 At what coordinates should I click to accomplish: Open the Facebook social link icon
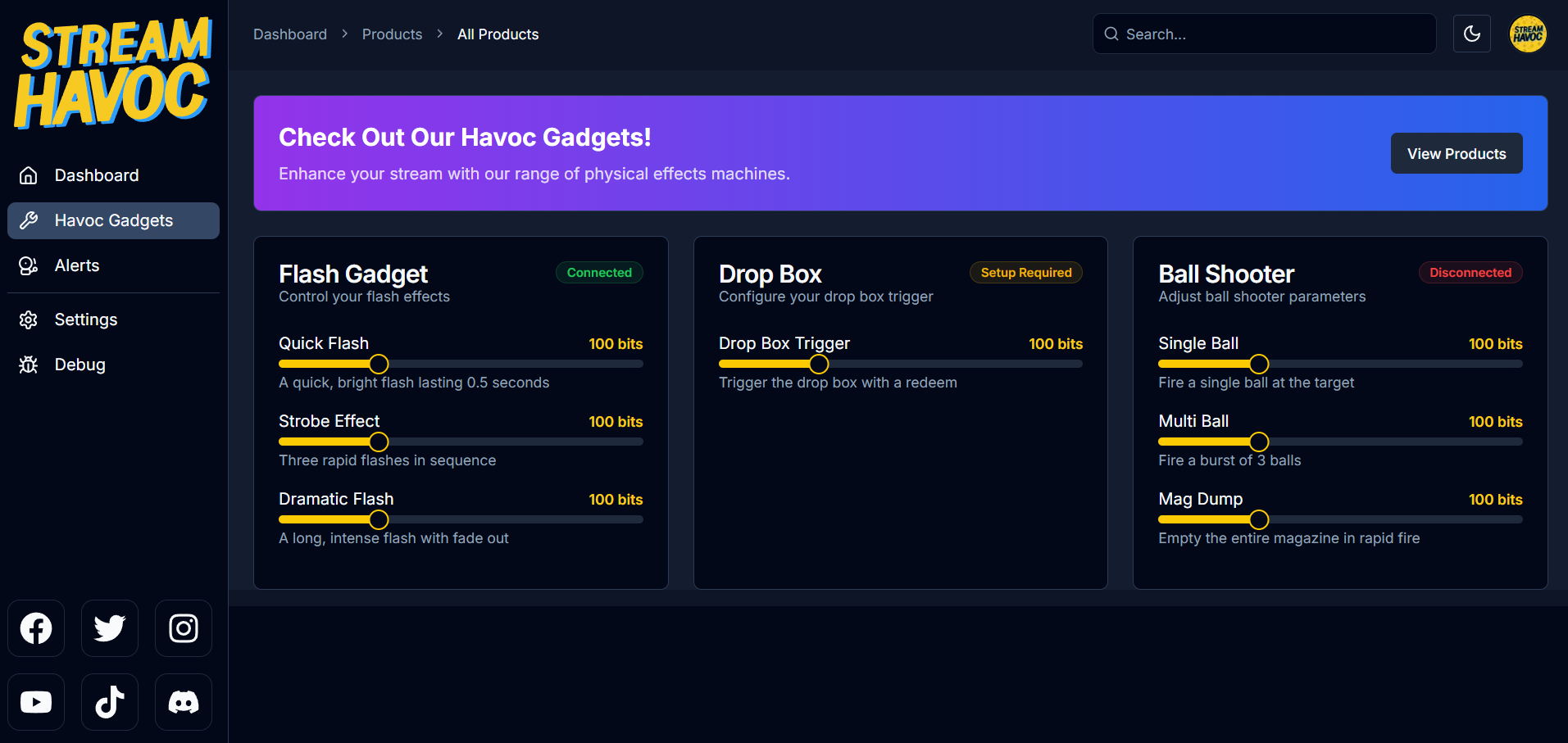point(36,628)
